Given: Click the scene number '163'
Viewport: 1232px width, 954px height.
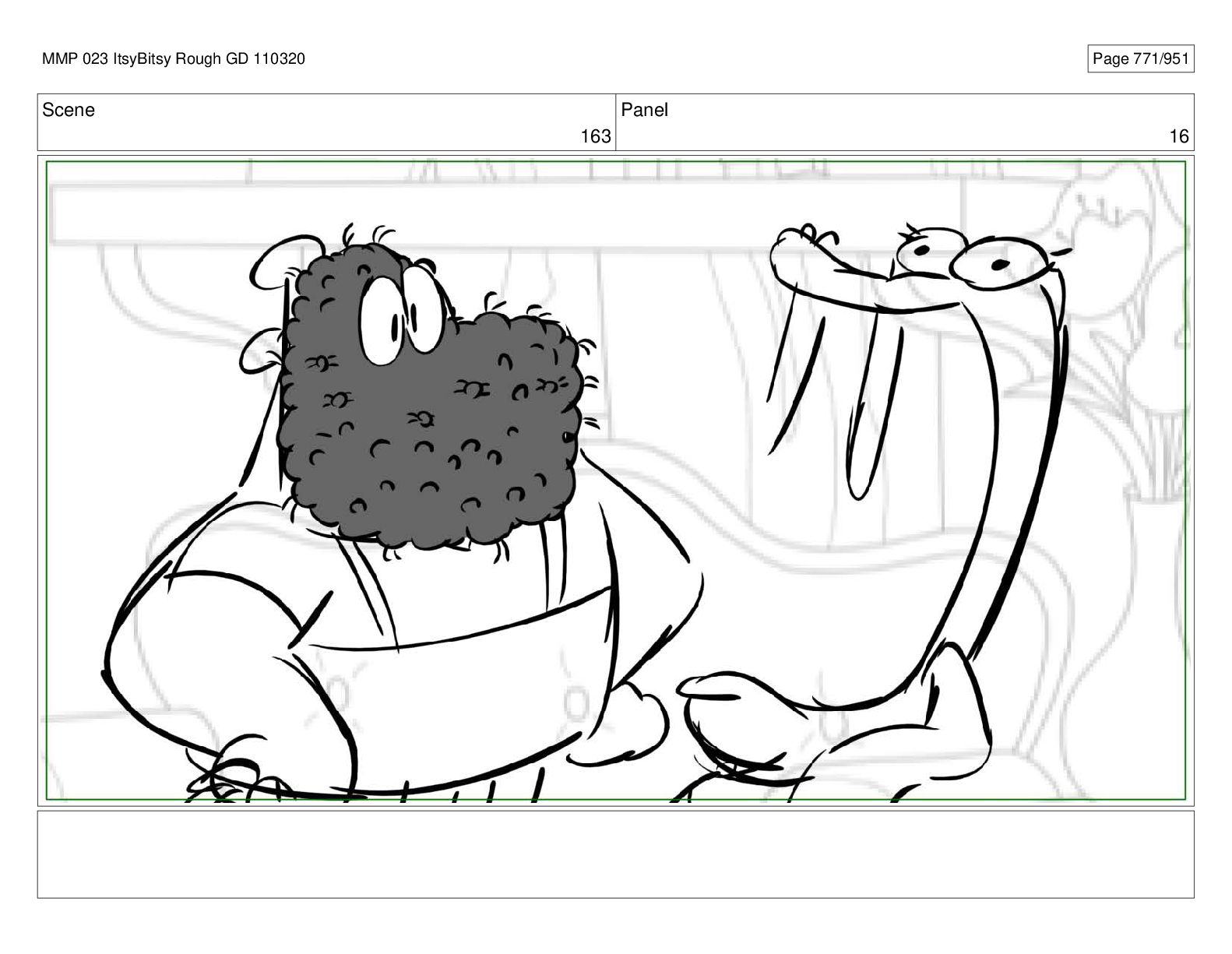Looking at the screenshot, I should 596,136.
